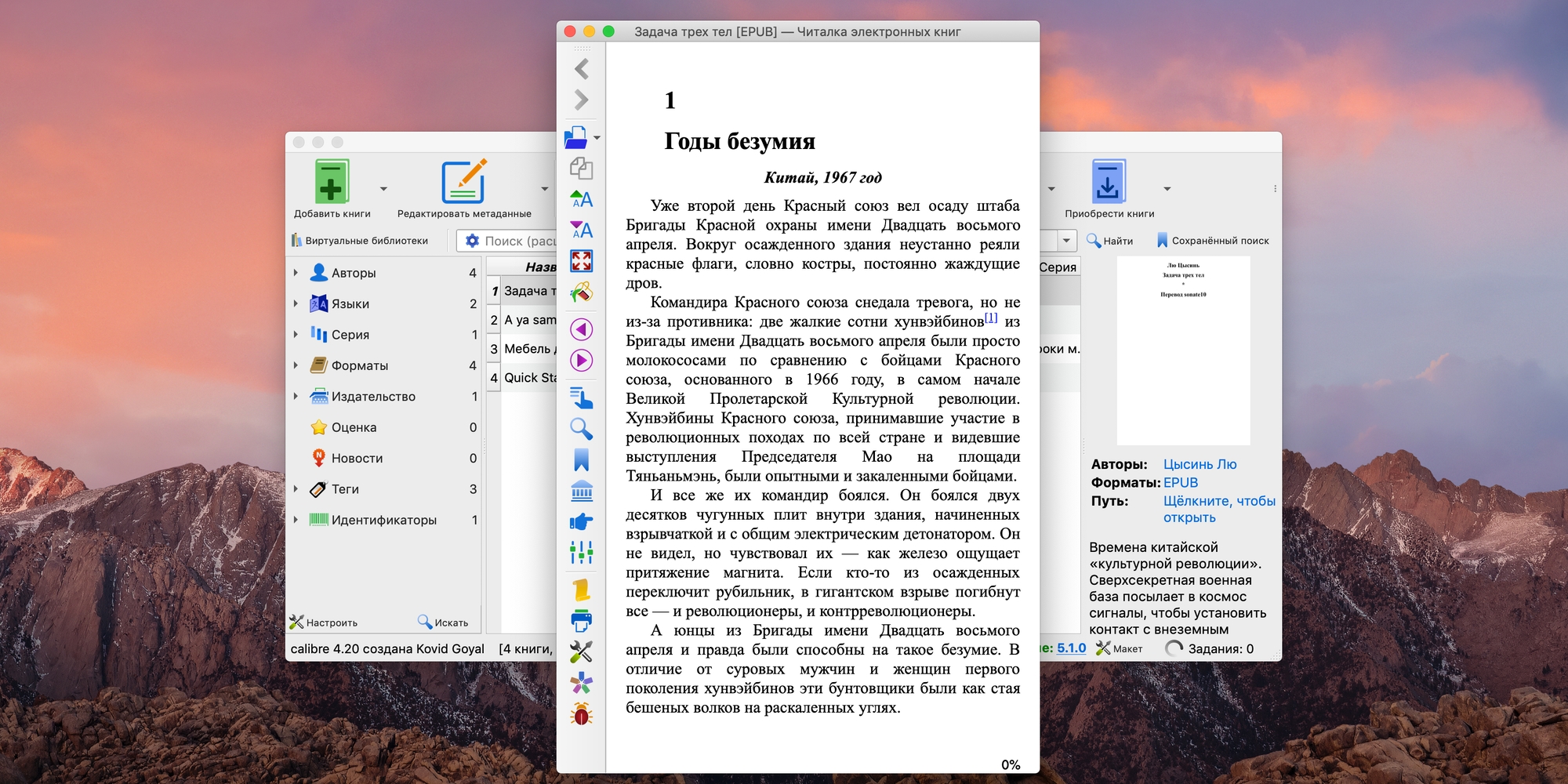Expand the Теги tree category
This screenshot has width=1568, height=784.
click(x=296, y=488)
